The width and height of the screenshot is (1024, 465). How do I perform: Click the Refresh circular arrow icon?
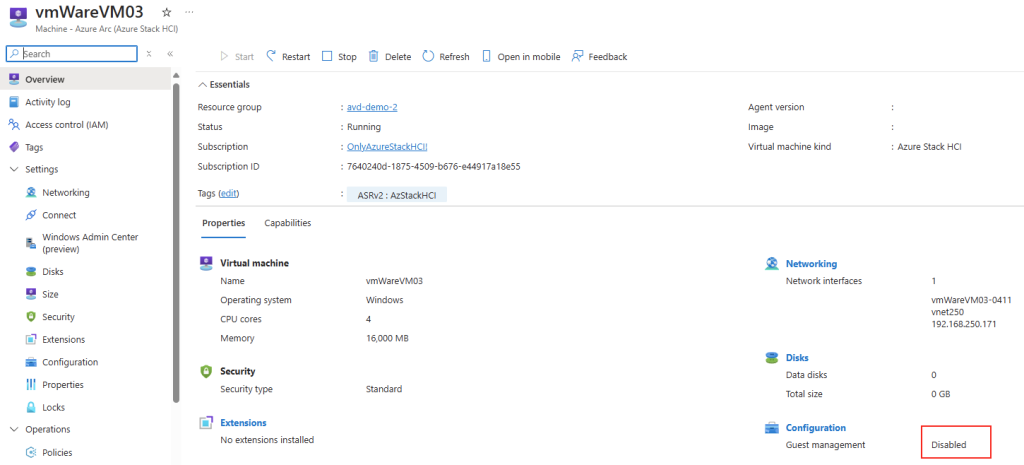(x=428, y=56)
